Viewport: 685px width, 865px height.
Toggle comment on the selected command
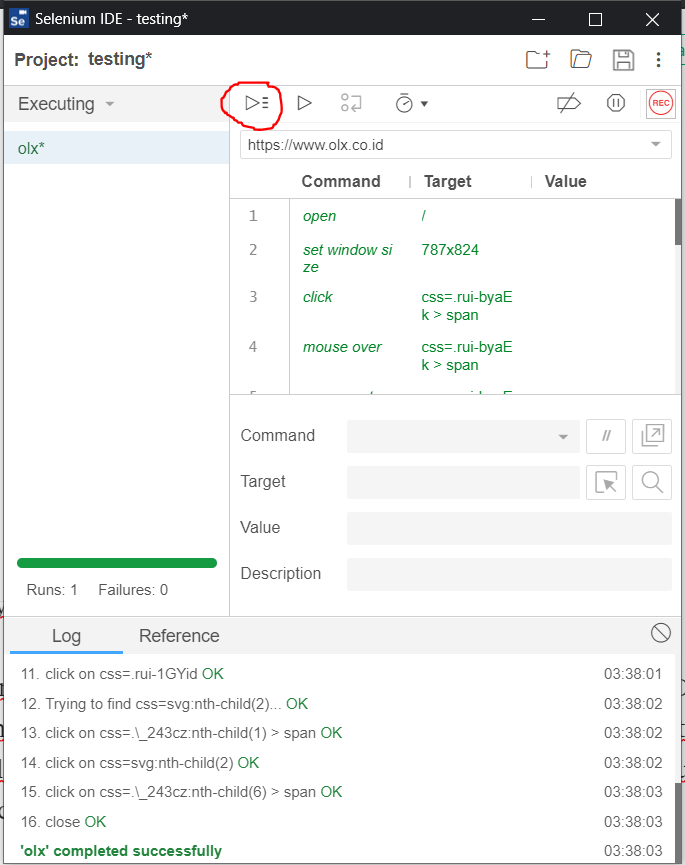pos(606,436)
